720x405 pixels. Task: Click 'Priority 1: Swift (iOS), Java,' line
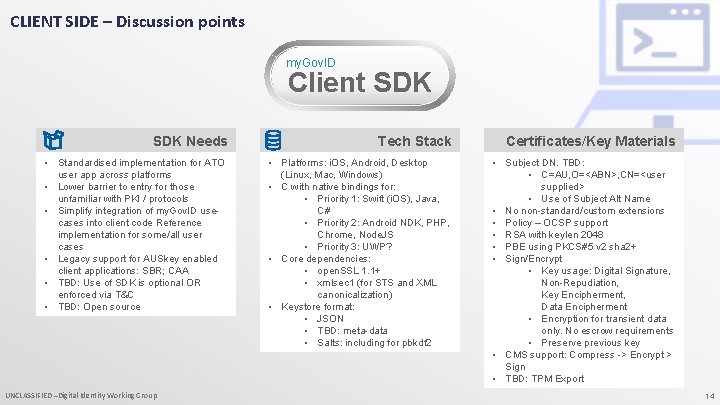coord(378,198)
